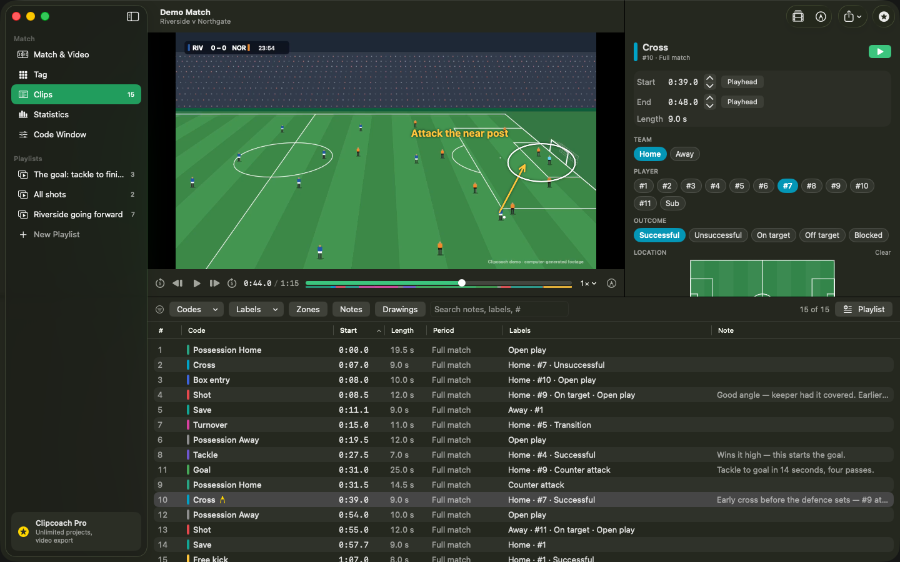Screen dimensions: 900x562
Task: Select player #11
Action: click(x=645, y=203)
